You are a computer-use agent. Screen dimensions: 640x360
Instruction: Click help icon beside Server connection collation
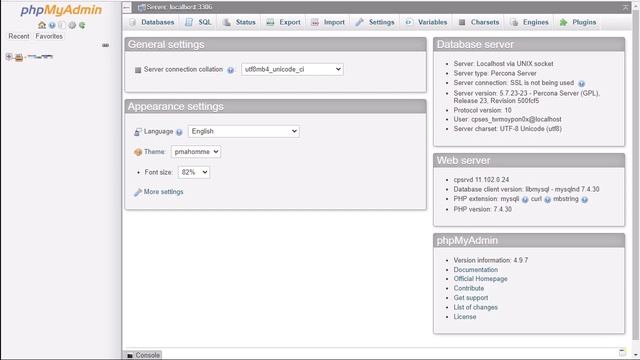point(231,70)
